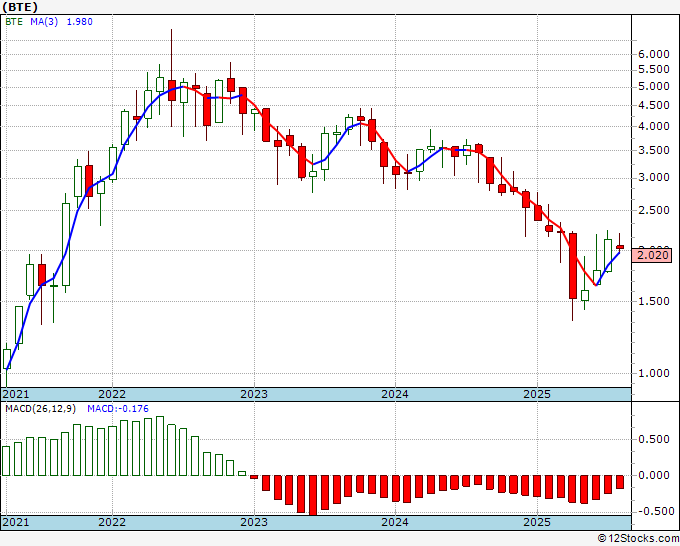Click 2023 on the MACD time axis
Viewport: 680px width, 546px height.
click(254, 522)
